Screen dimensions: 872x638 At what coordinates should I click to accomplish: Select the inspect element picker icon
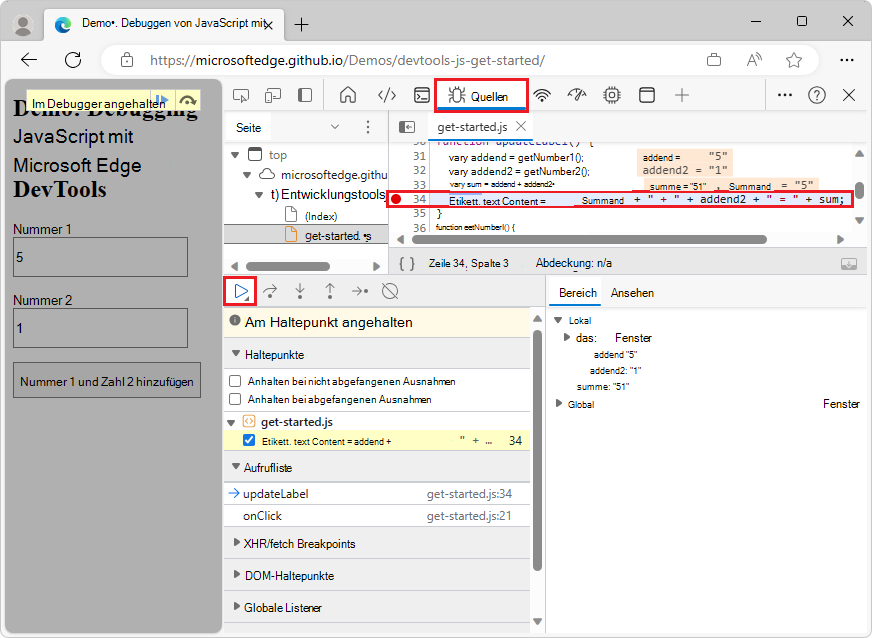click(x=240, y=94)
